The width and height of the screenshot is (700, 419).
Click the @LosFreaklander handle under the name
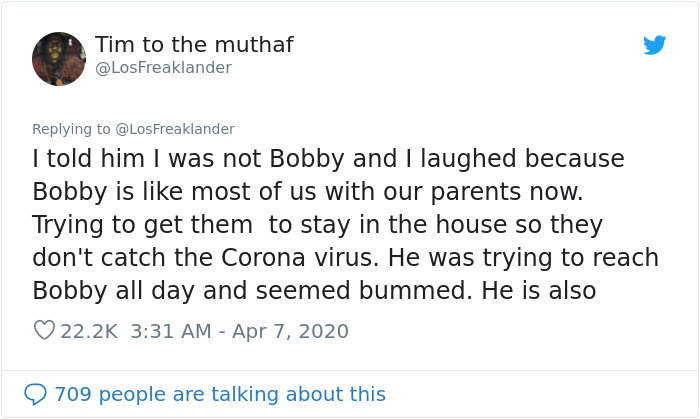tap(163, 68)
